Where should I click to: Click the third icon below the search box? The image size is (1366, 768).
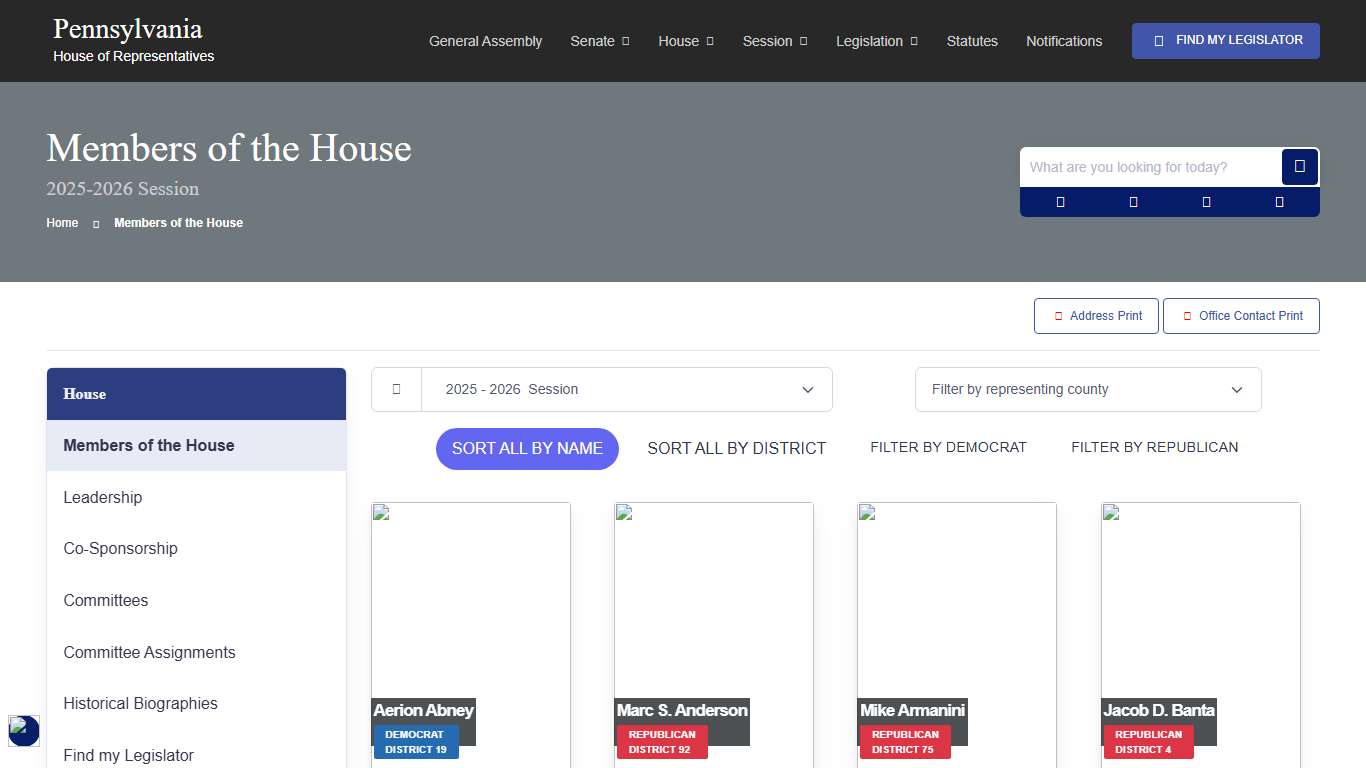coord(1206,202)
